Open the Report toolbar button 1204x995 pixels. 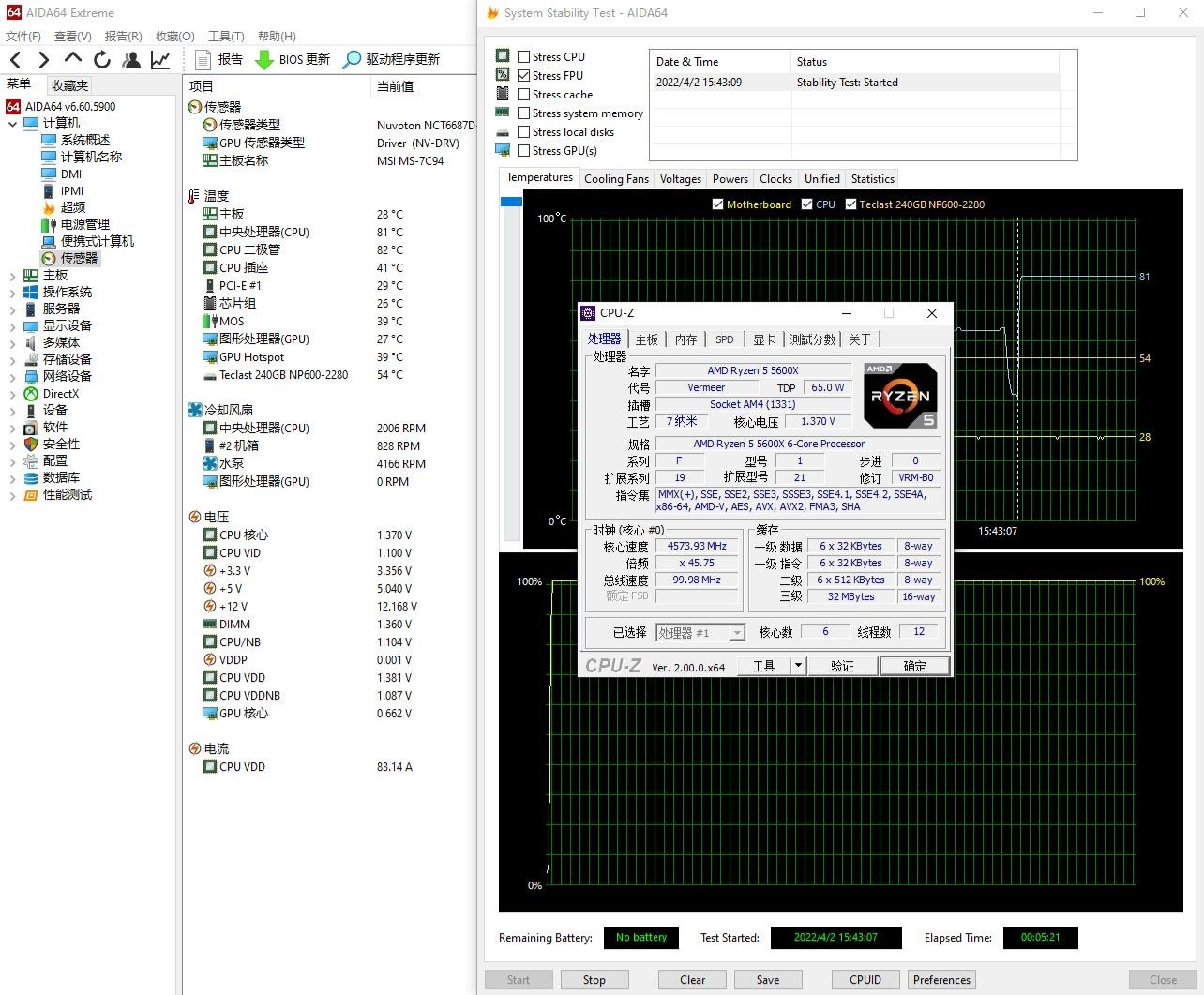click(x=218, y=60)
